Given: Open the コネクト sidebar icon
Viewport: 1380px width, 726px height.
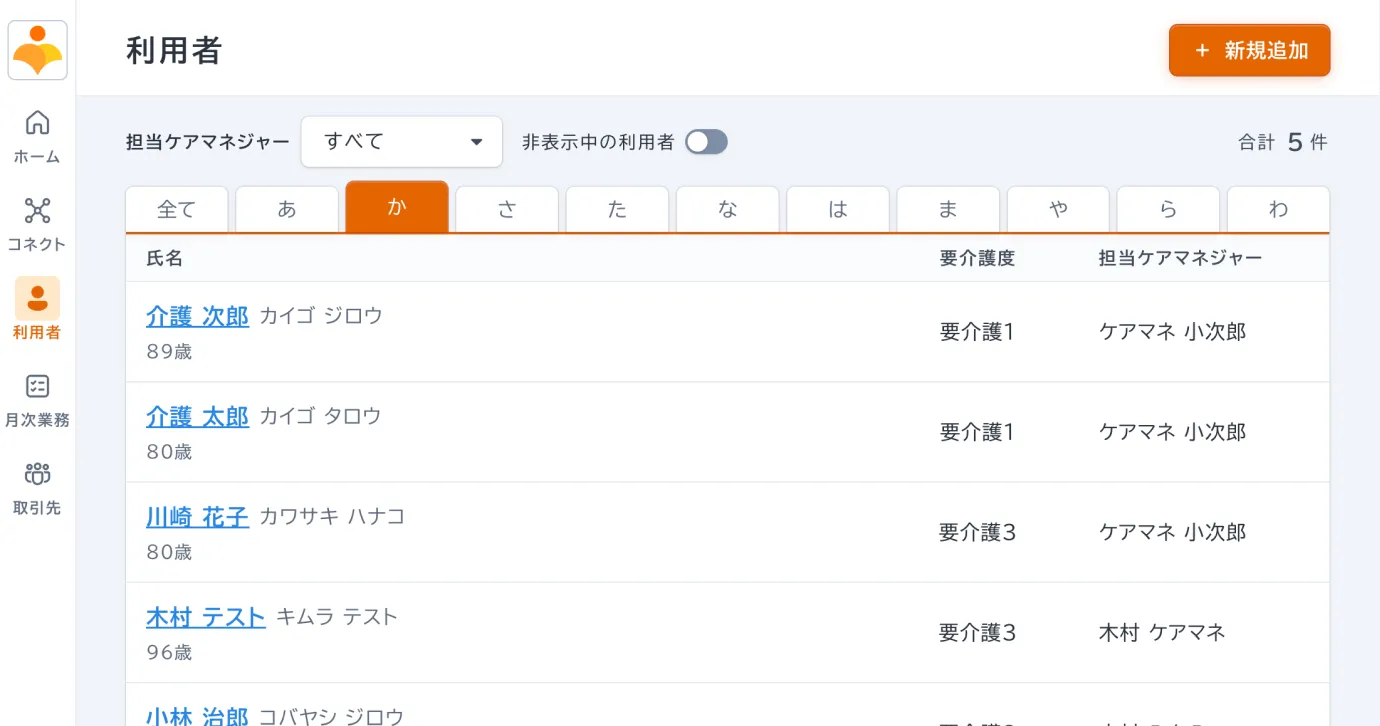Looking at the screenshot, I should point(37,211).
